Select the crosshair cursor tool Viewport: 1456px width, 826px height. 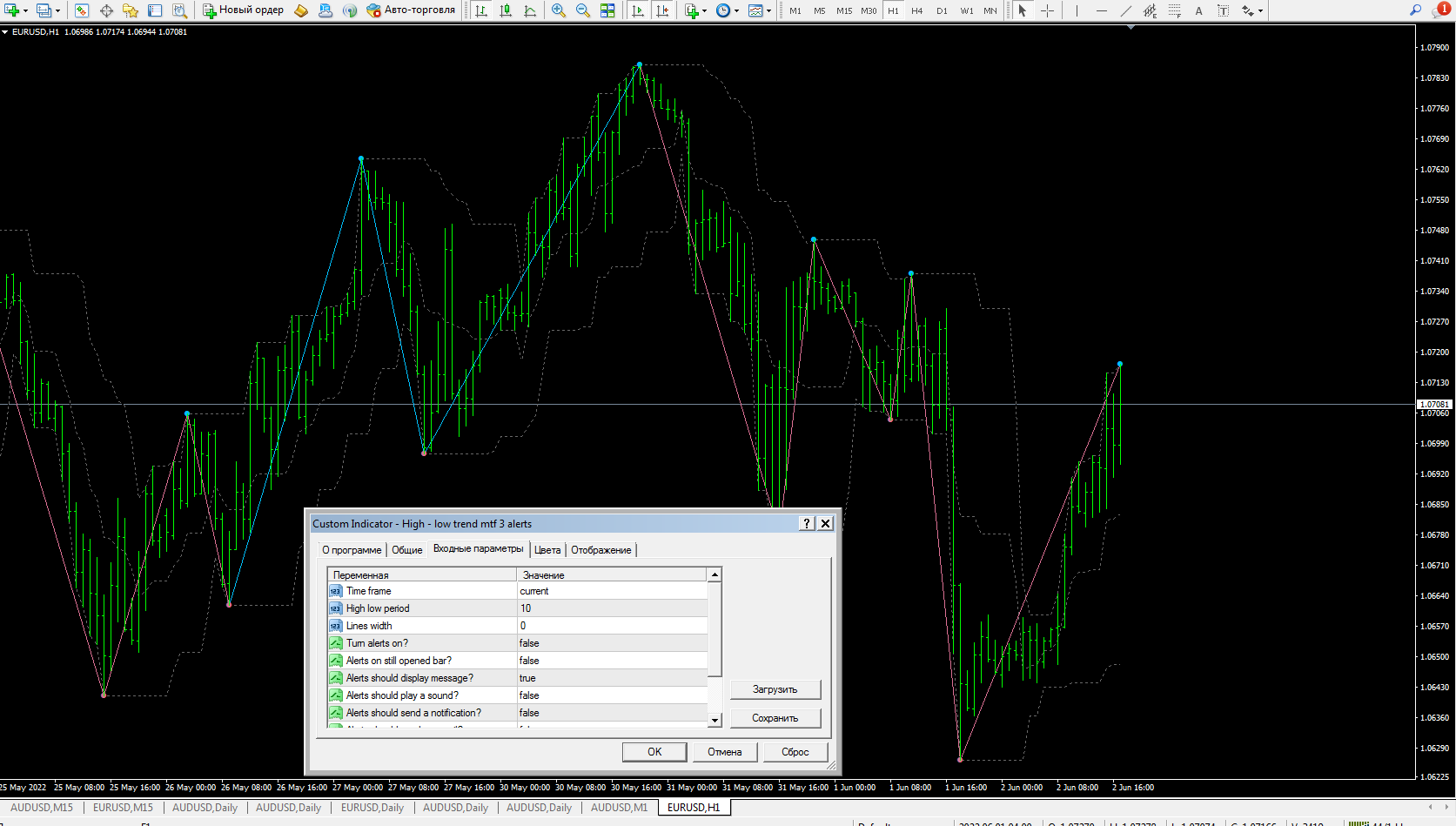(x=1047, y=10)
